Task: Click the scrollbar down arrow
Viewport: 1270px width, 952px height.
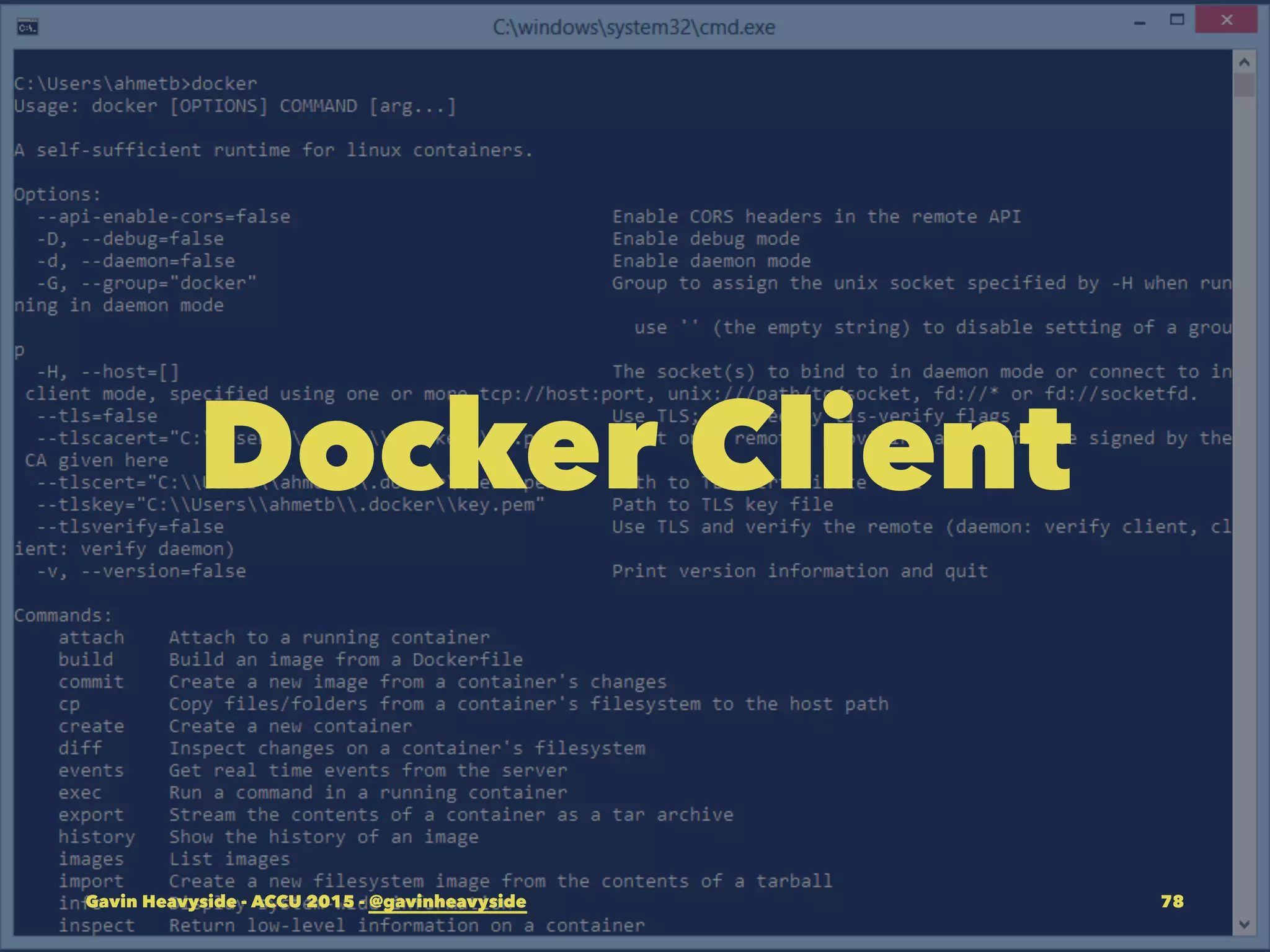Action: [x=1244, y=924]
